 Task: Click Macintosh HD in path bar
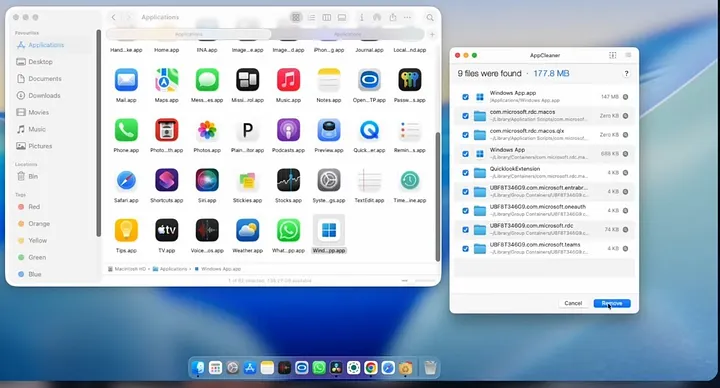127,269
